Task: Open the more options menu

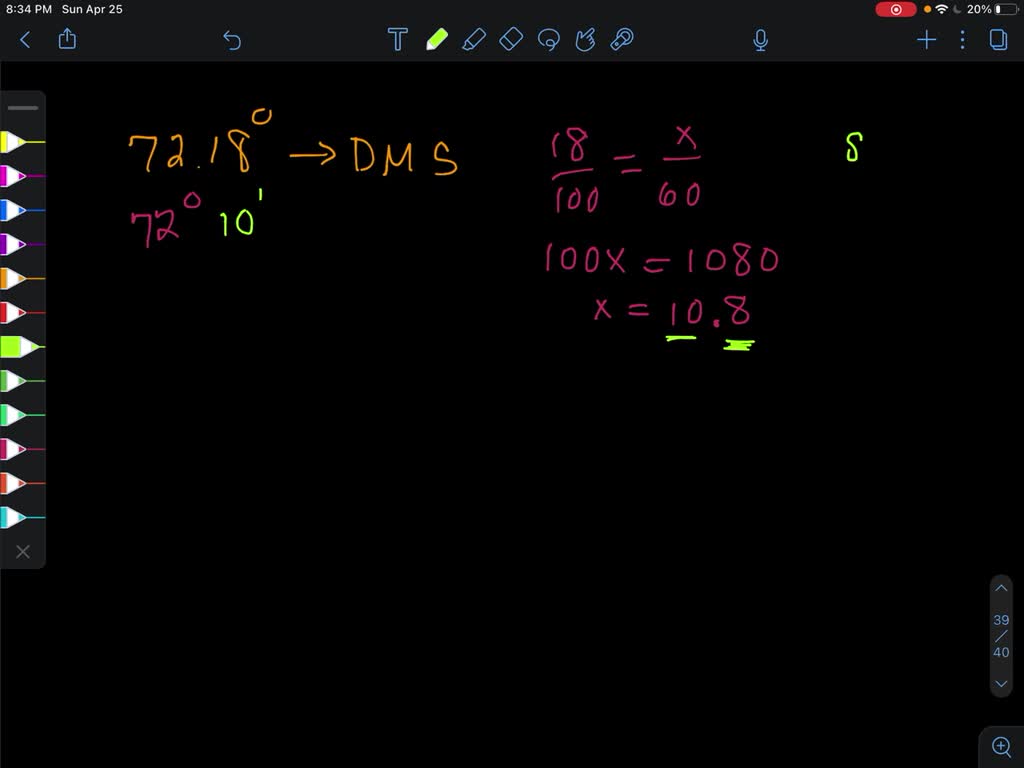Action: [x=962, y=40]
